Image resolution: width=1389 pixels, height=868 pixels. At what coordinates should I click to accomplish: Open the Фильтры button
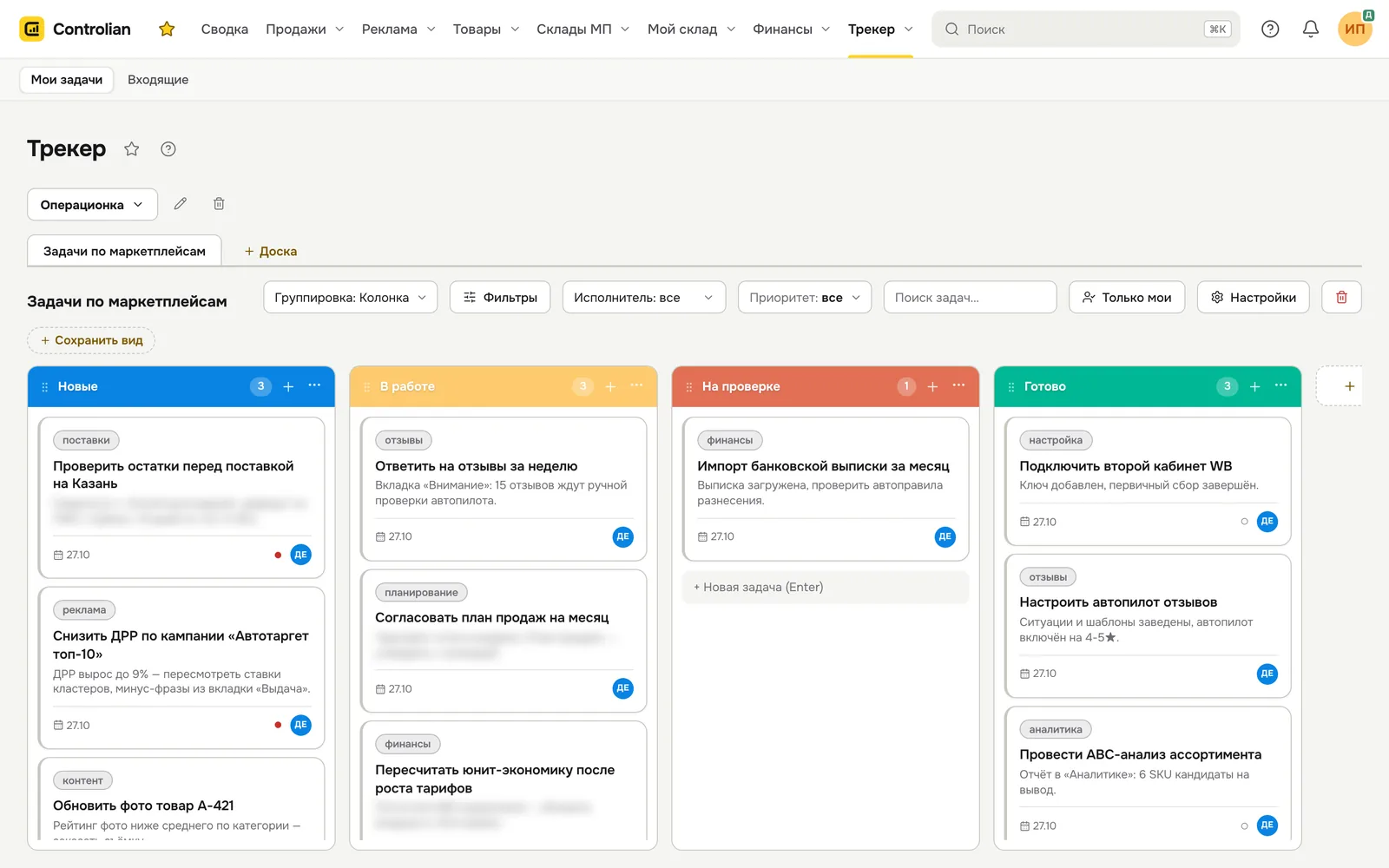pos(500,297)
